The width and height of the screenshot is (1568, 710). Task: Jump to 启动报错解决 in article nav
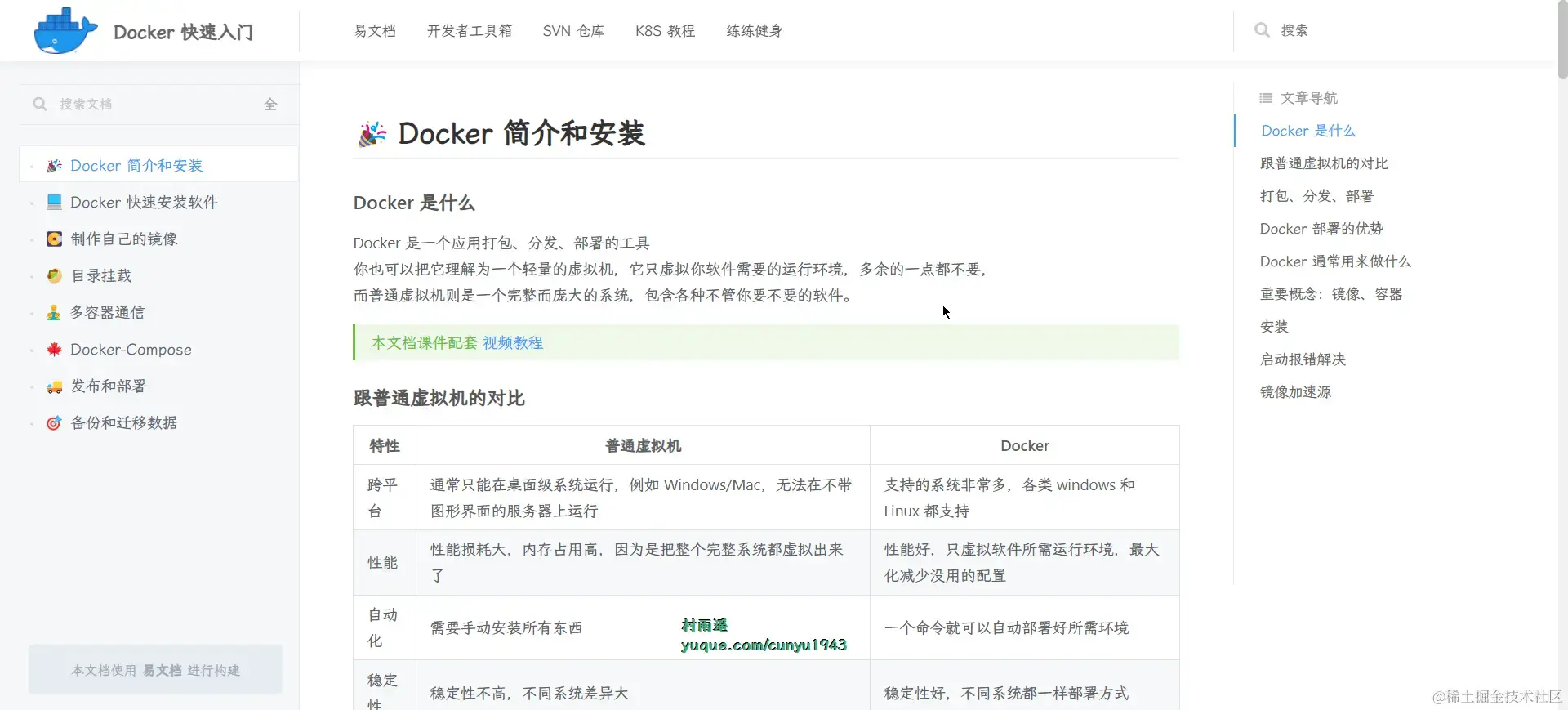(x=1303, y=359)
